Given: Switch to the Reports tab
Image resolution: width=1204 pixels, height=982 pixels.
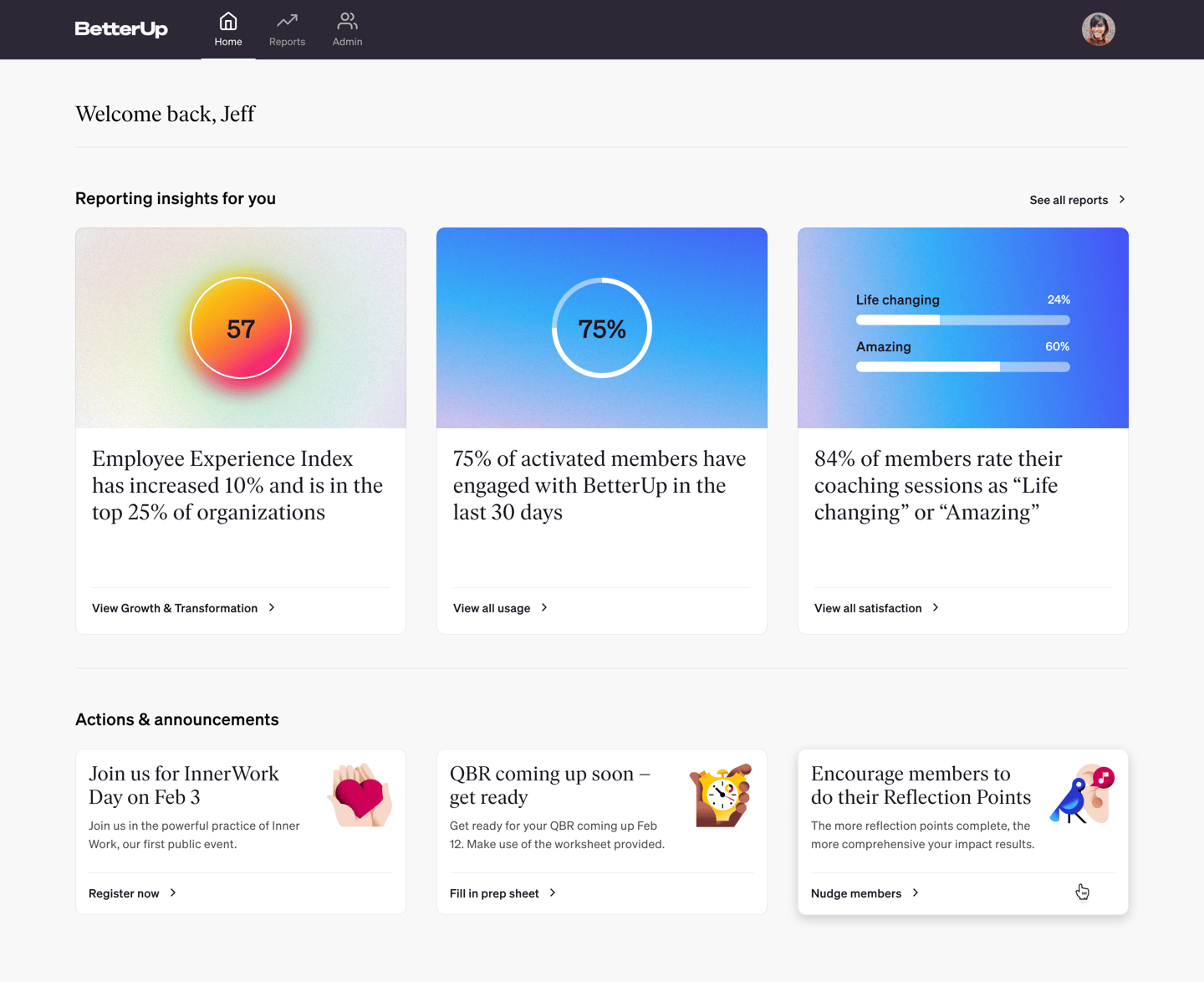Looking at the screenshot, I should pyautogui.click(x=287, y=29).
